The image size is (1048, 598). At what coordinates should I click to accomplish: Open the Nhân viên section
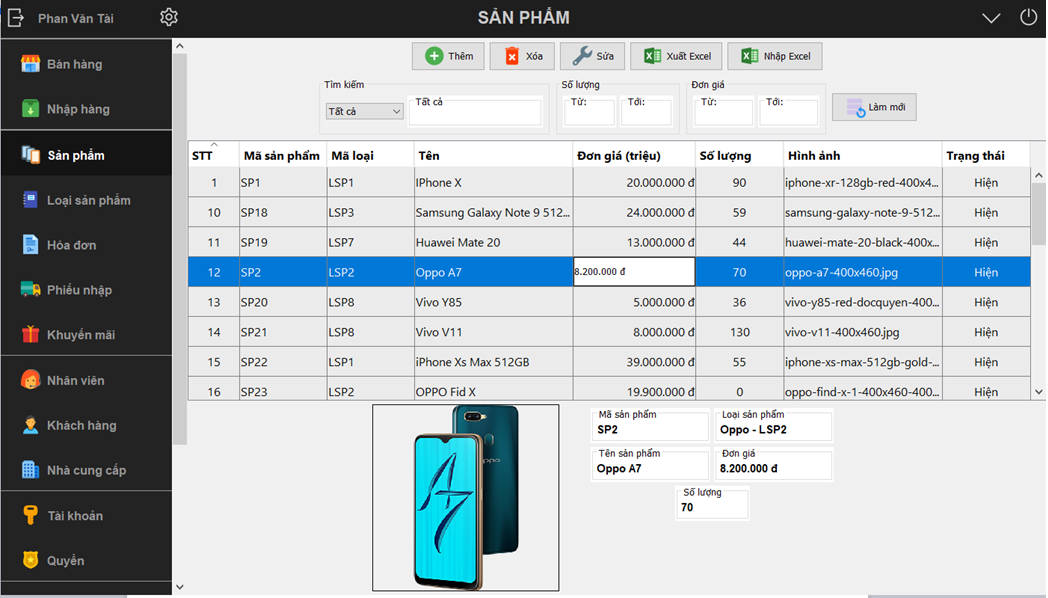(x=86, y=380)
